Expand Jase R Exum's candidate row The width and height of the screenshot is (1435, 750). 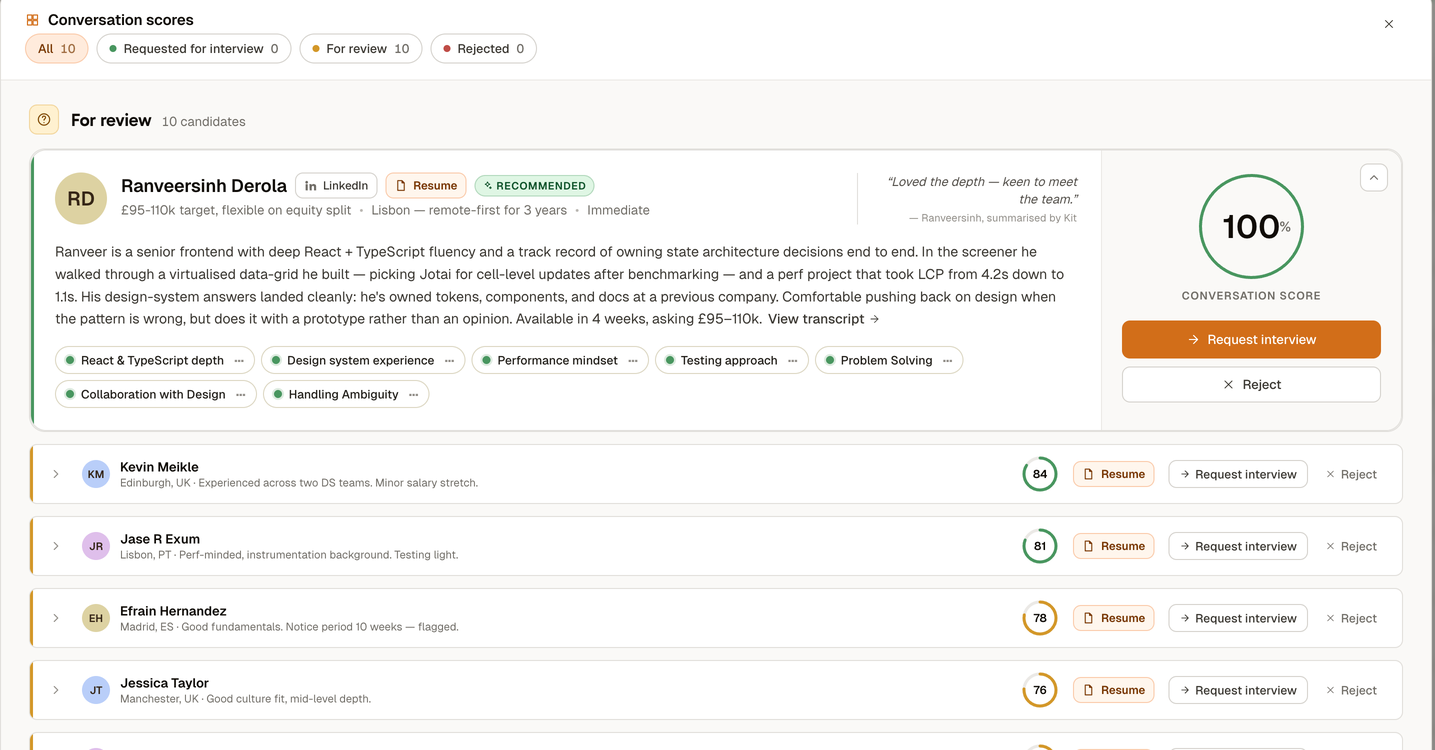(56, 546)
